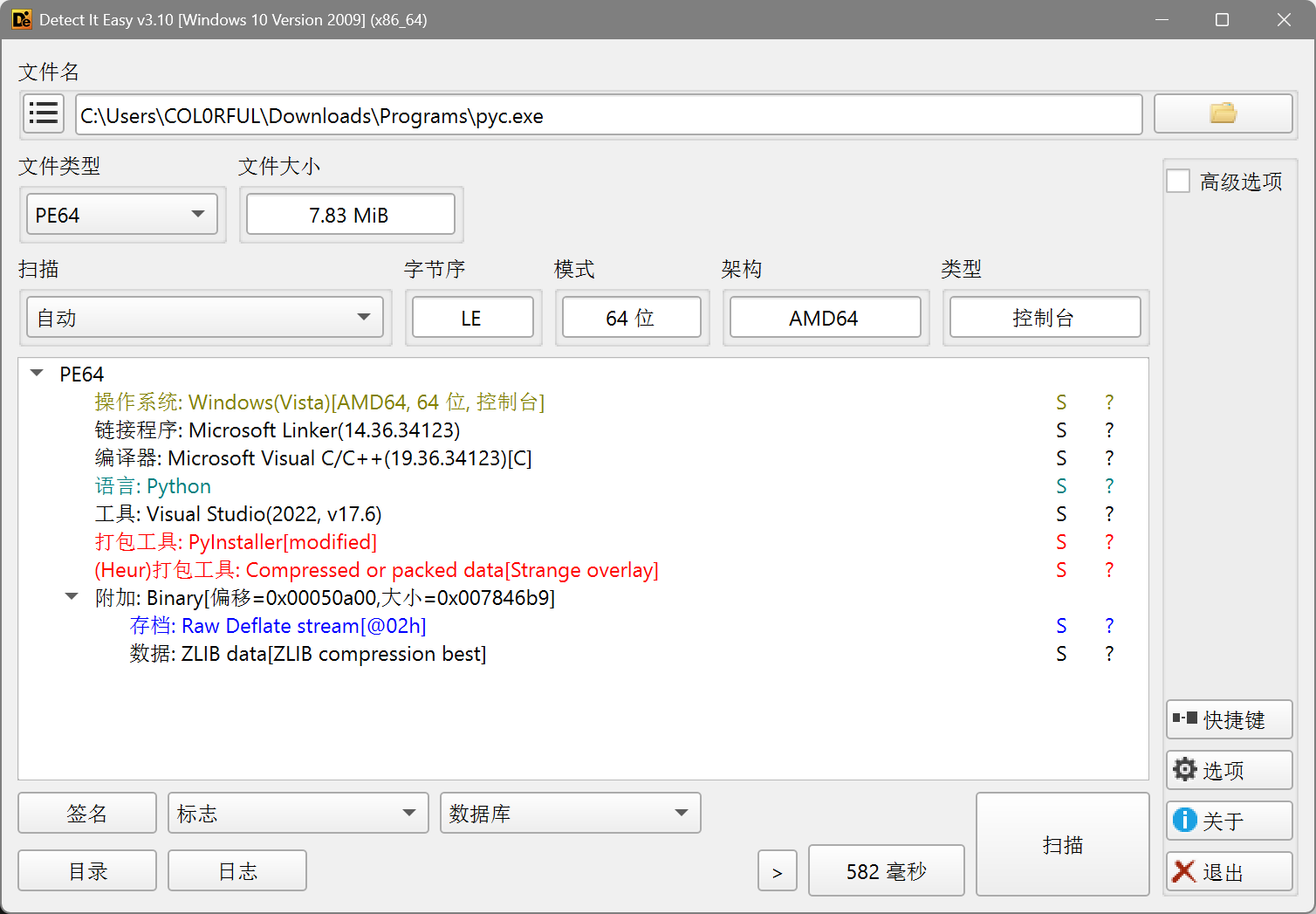Open the PE64 file type dropdown

click(122, 214)
